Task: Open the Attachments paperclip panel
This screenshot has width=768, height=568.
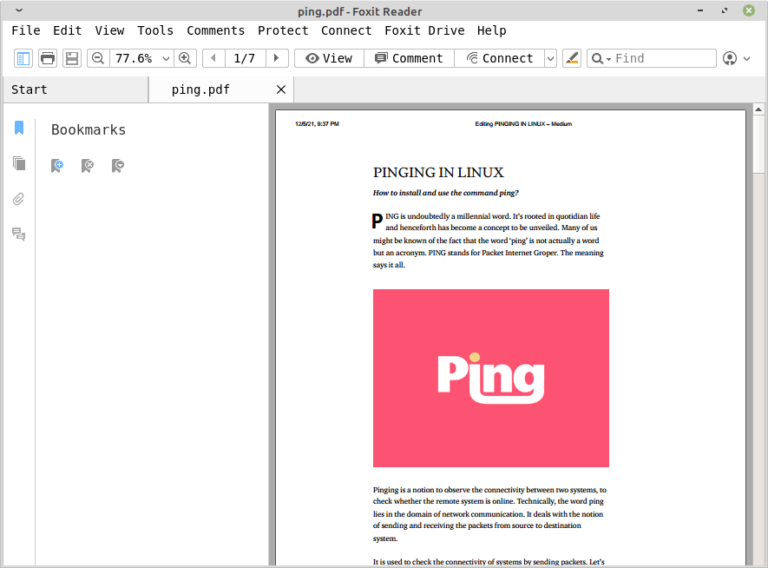Action: (x=18, y=199)
